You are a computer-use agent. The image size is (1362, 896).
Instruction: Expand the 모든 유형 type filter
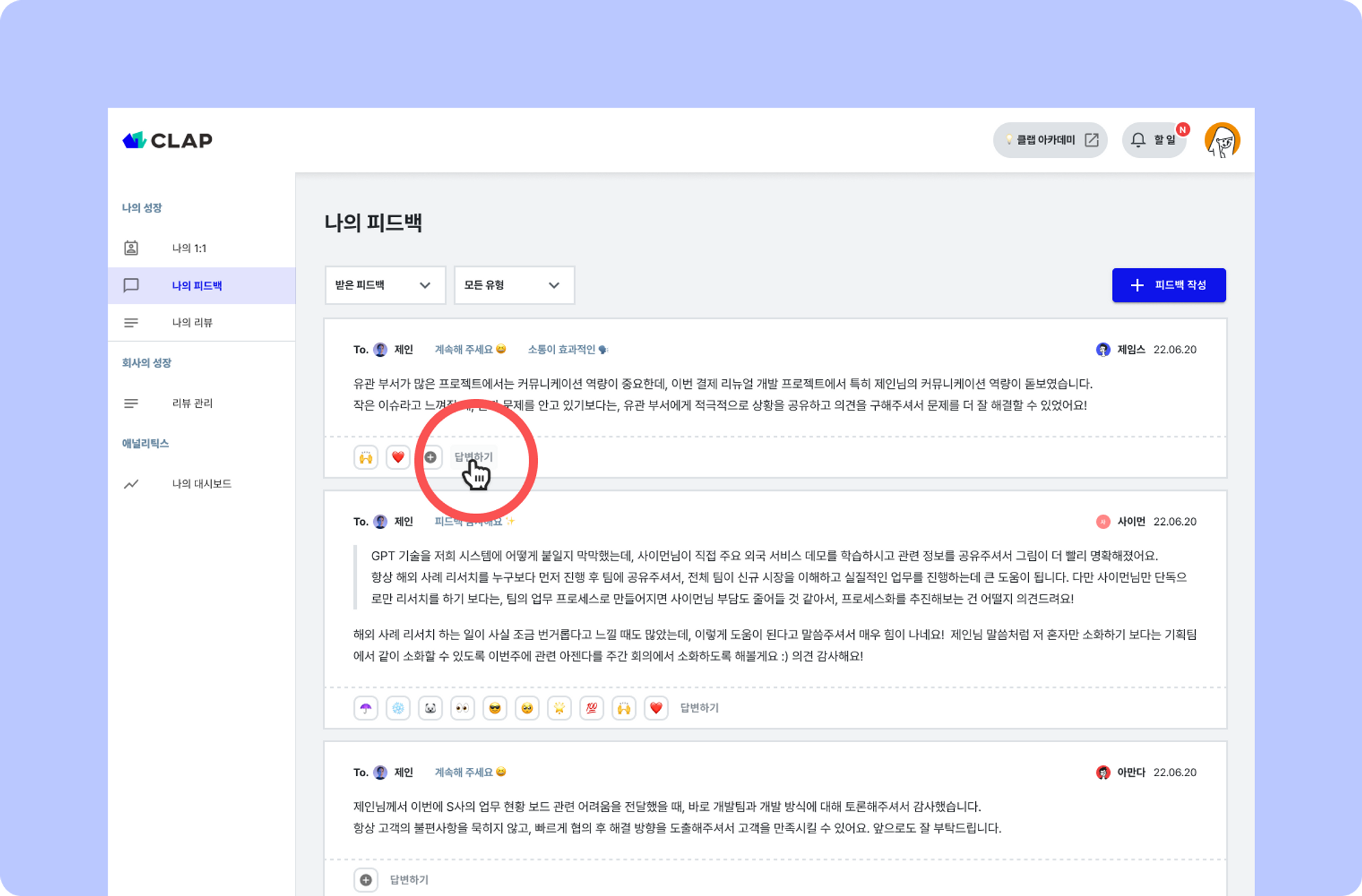tap(513, 285)
